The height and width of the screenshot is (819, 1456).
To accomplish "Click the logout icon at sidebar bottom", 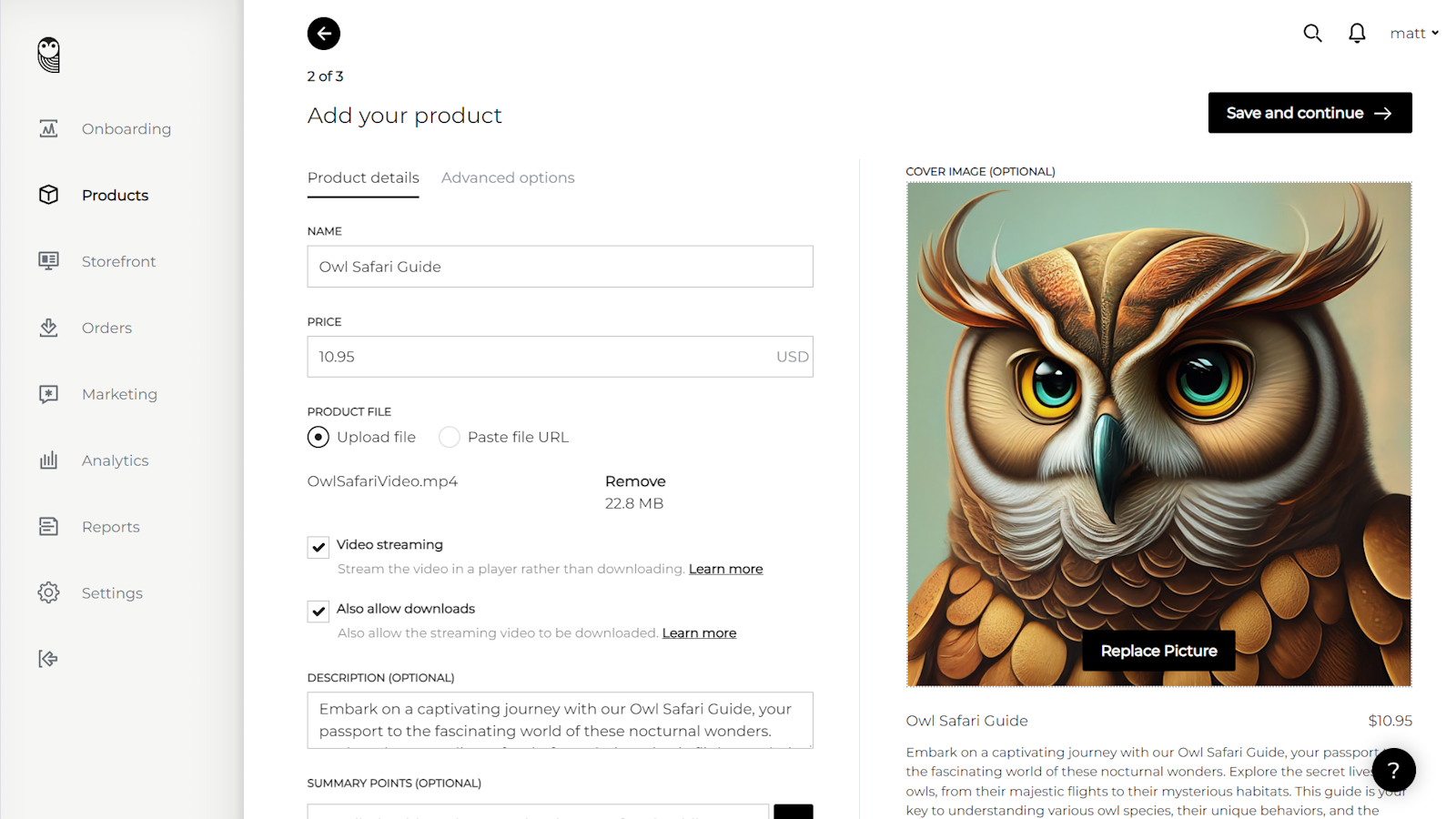I will click(x=48, y=658).
